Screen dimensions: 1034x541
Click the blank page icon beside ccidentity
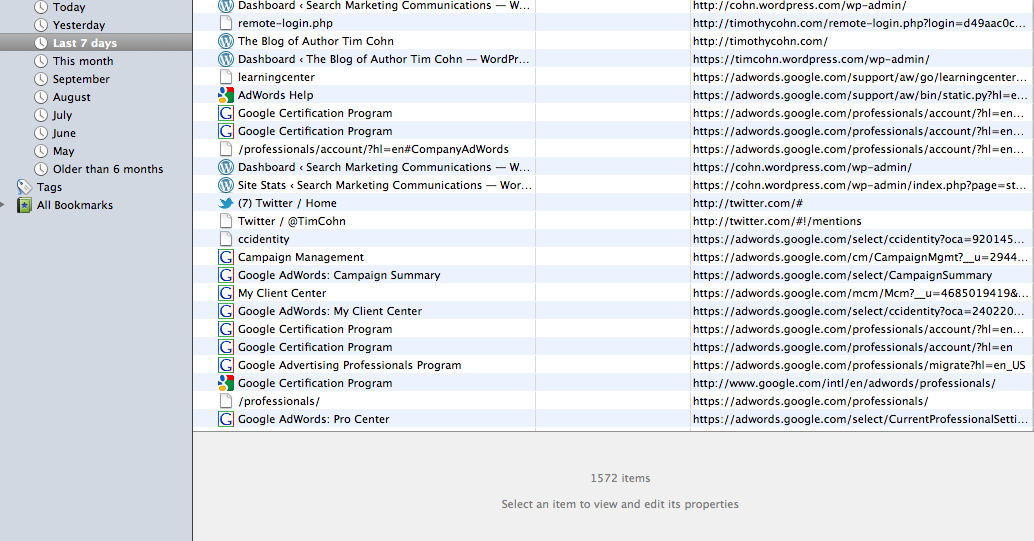[x=226, y=239]
